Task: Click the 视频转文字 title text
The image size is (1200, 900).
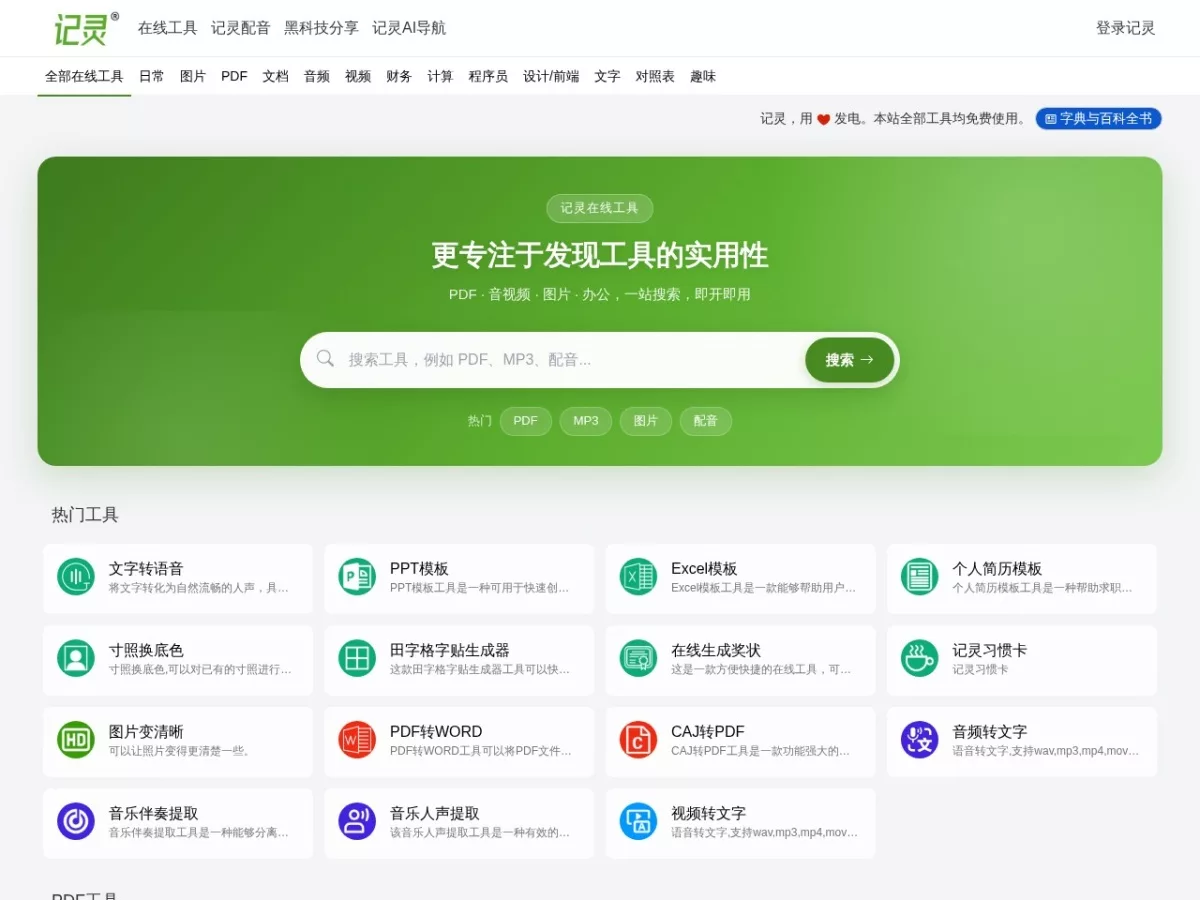Action: coord(708,813)
